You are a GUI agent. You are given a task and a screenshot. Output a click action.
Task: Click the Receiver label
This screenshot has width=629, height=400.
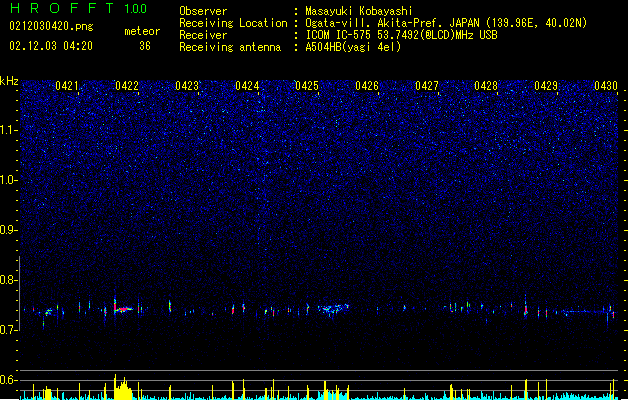(203, 35)
